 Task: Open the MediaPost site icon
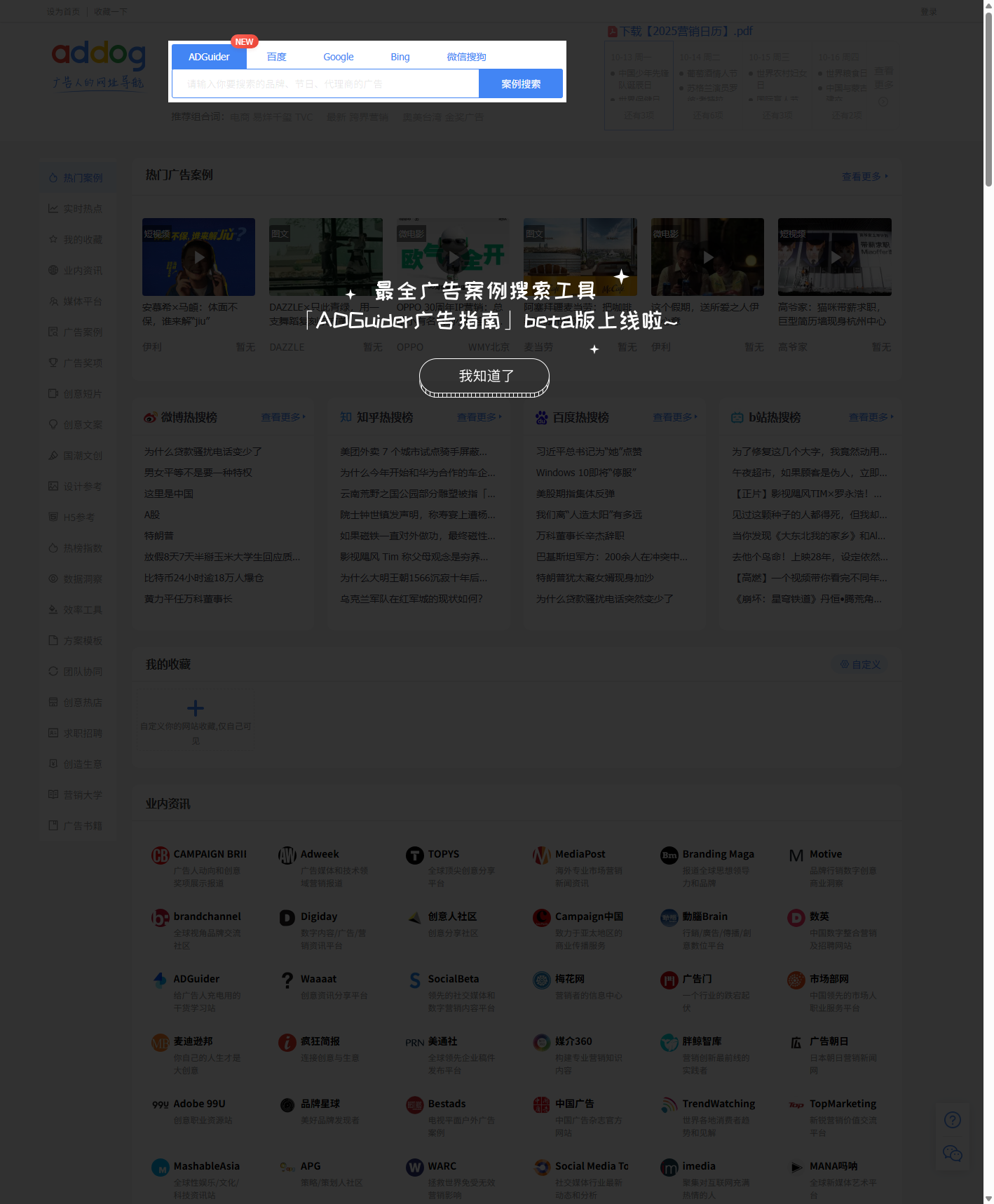pyautogui.click(x=542, y=855)
